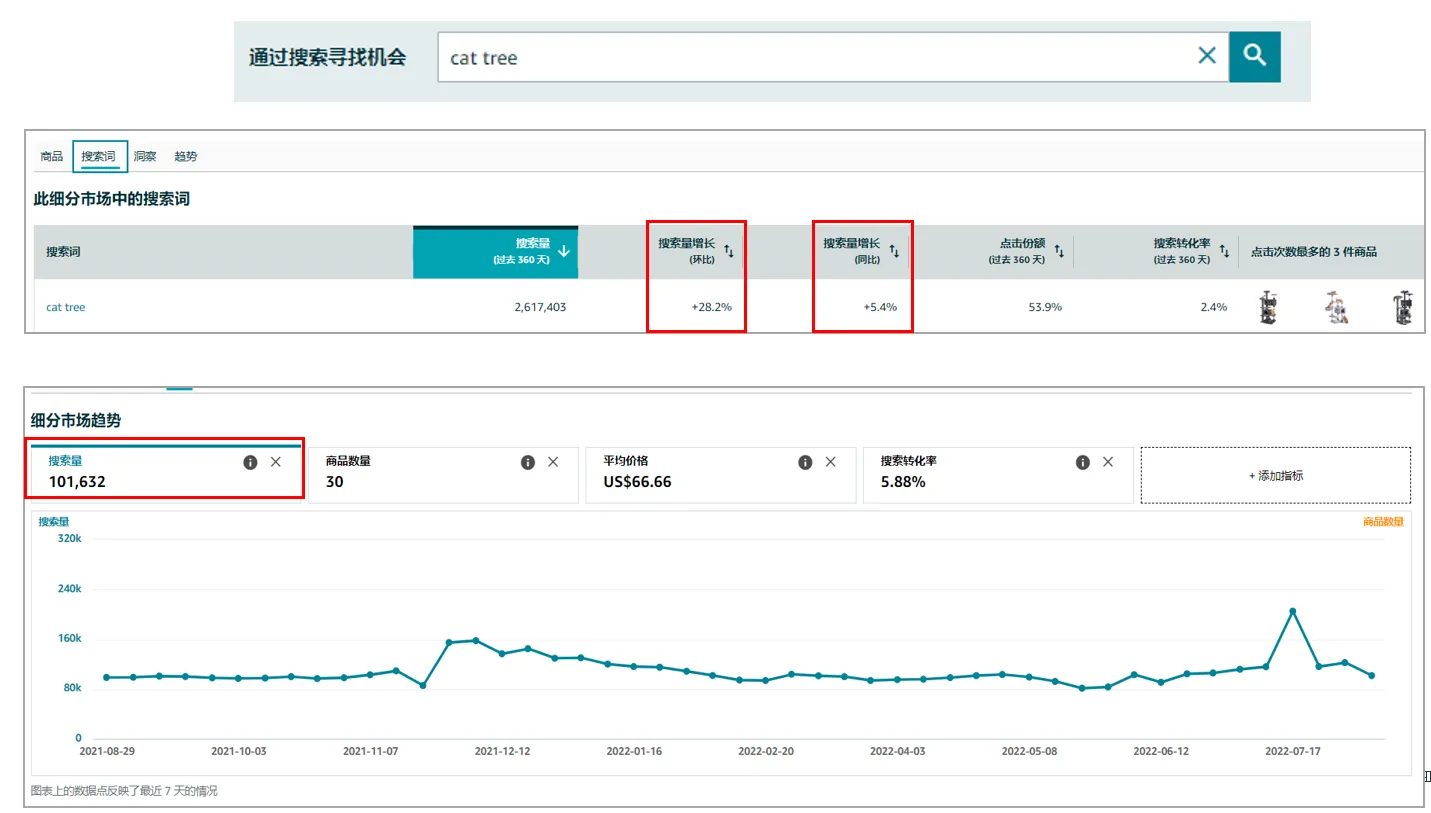Remove the 搜索转化率 metric card
The height and width of the screenshot is (813, 1431).
tap(1108, 462)
